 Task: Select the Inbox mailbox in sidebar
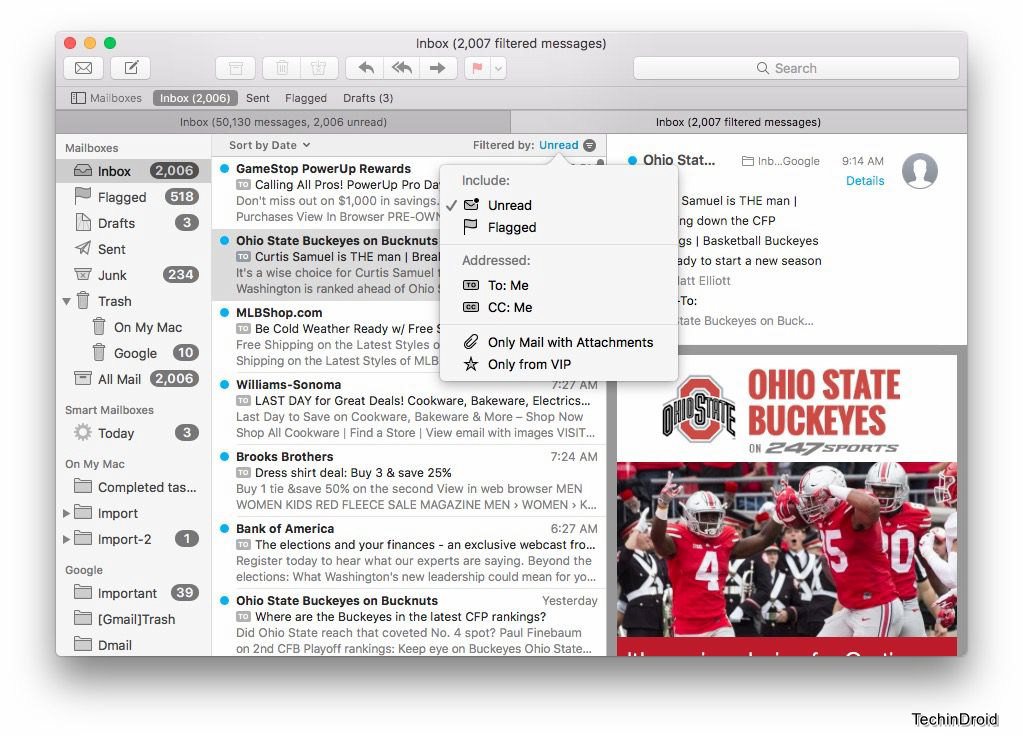(134, 171)
